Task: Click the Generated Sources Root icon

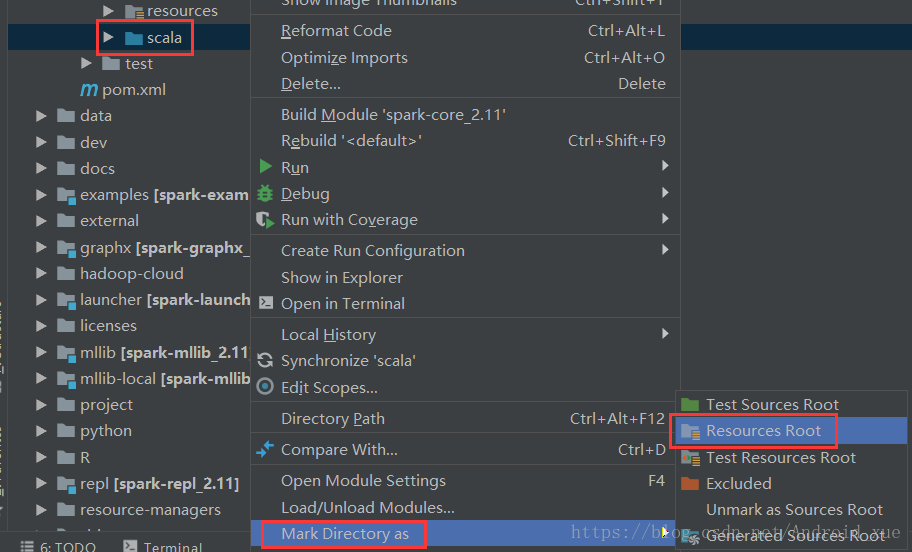Action: pyautogui.click(x=690, y=536)
